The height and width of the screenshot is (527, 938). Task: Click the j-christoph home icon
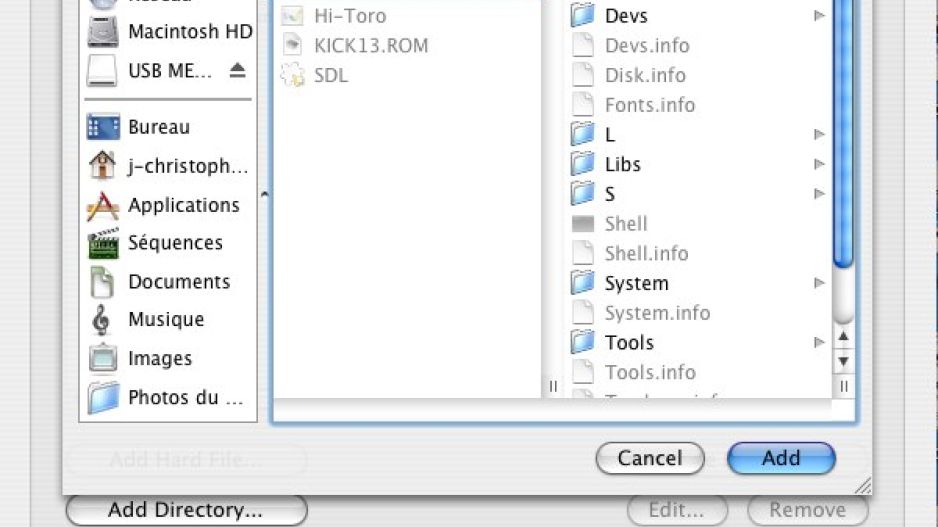point(102,165)
